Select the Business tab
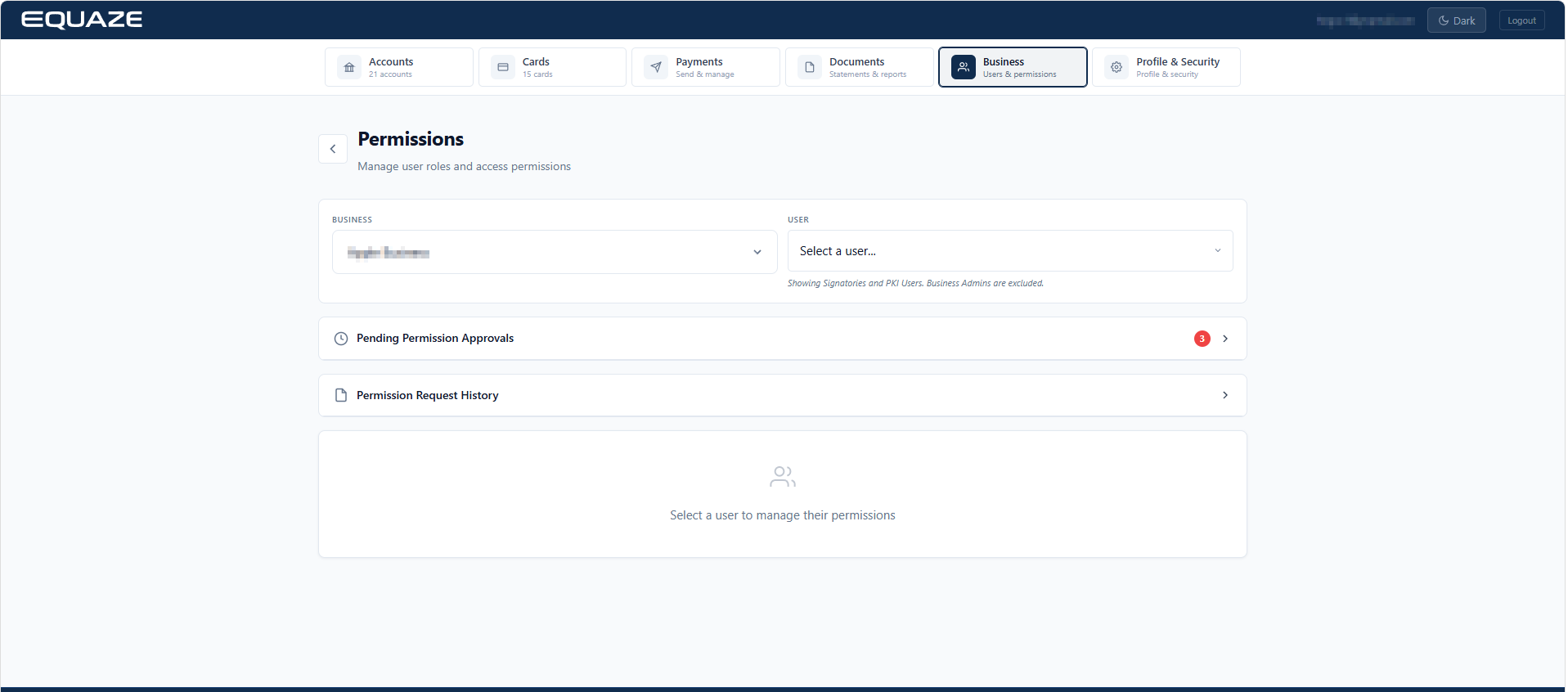 [x=1013, y=67]
